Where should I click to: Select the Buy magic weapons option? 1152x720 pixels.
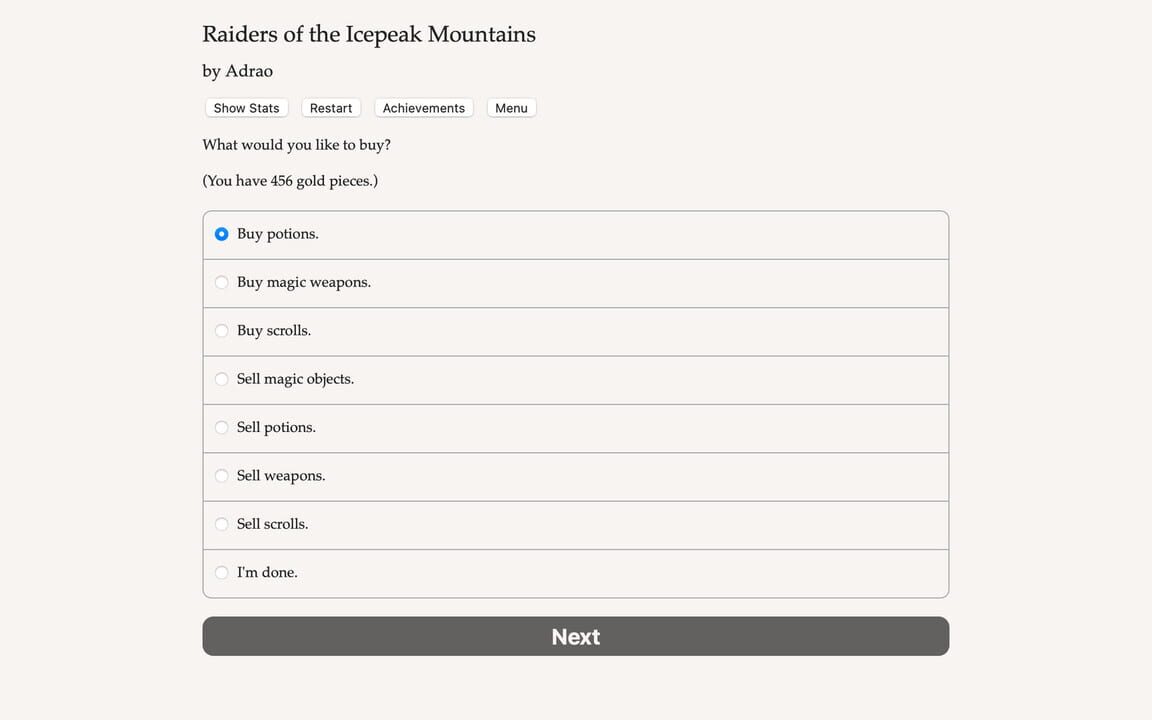tap(303, 282)
